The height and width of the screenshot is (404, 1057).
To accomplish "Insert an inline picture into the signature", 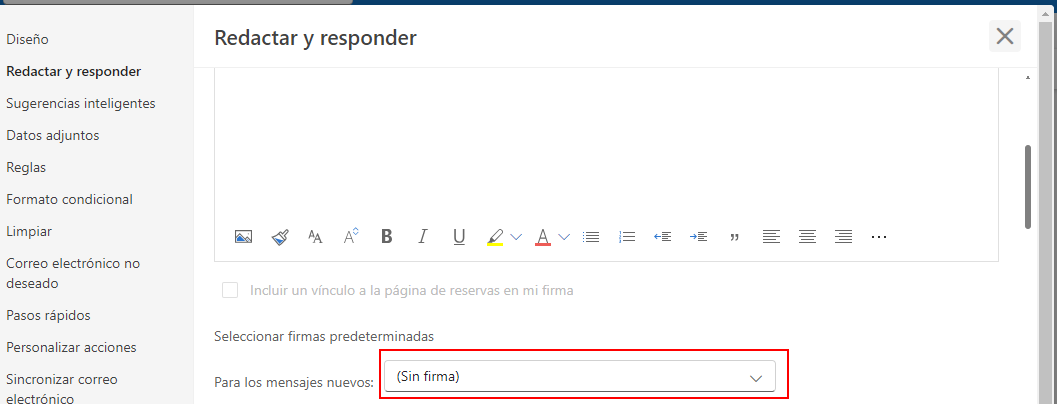I will pos(243,237).
